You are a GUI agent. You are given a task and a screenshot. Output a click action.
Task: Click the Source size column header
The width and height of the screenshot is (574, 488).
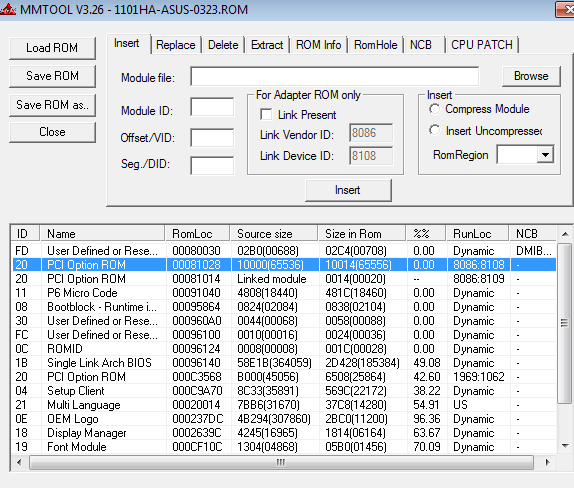click(274, 234)
